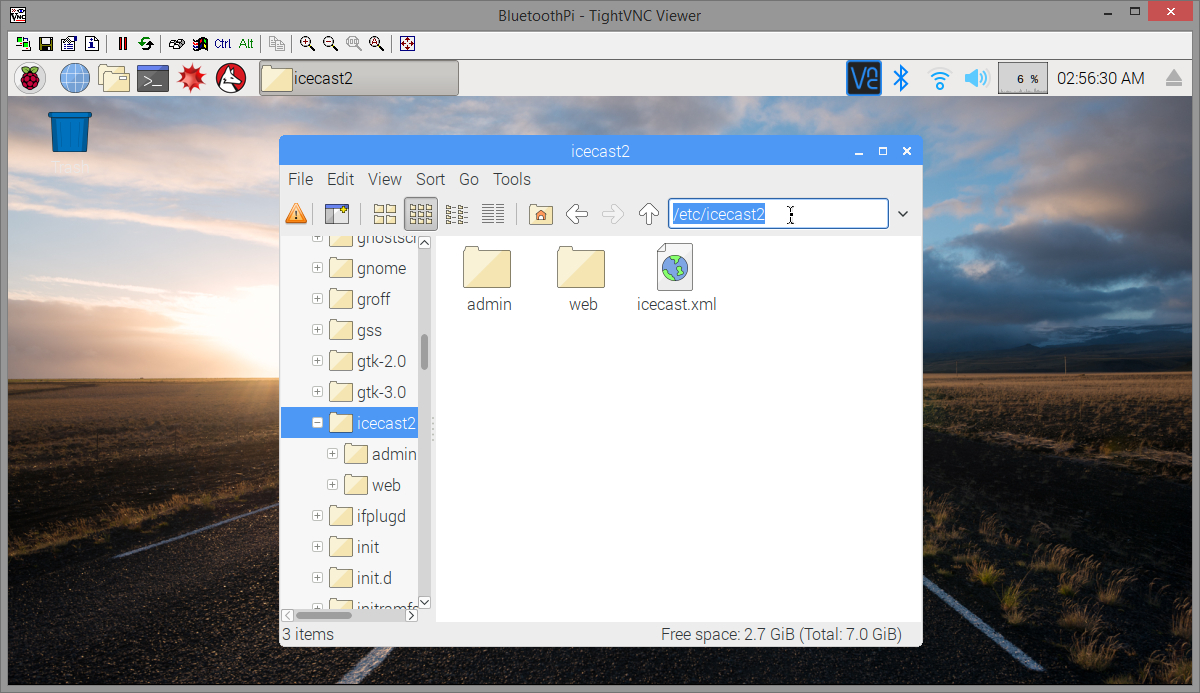
Task: Select the Trash bin on the desktop
Action: [x=69, y=134]
